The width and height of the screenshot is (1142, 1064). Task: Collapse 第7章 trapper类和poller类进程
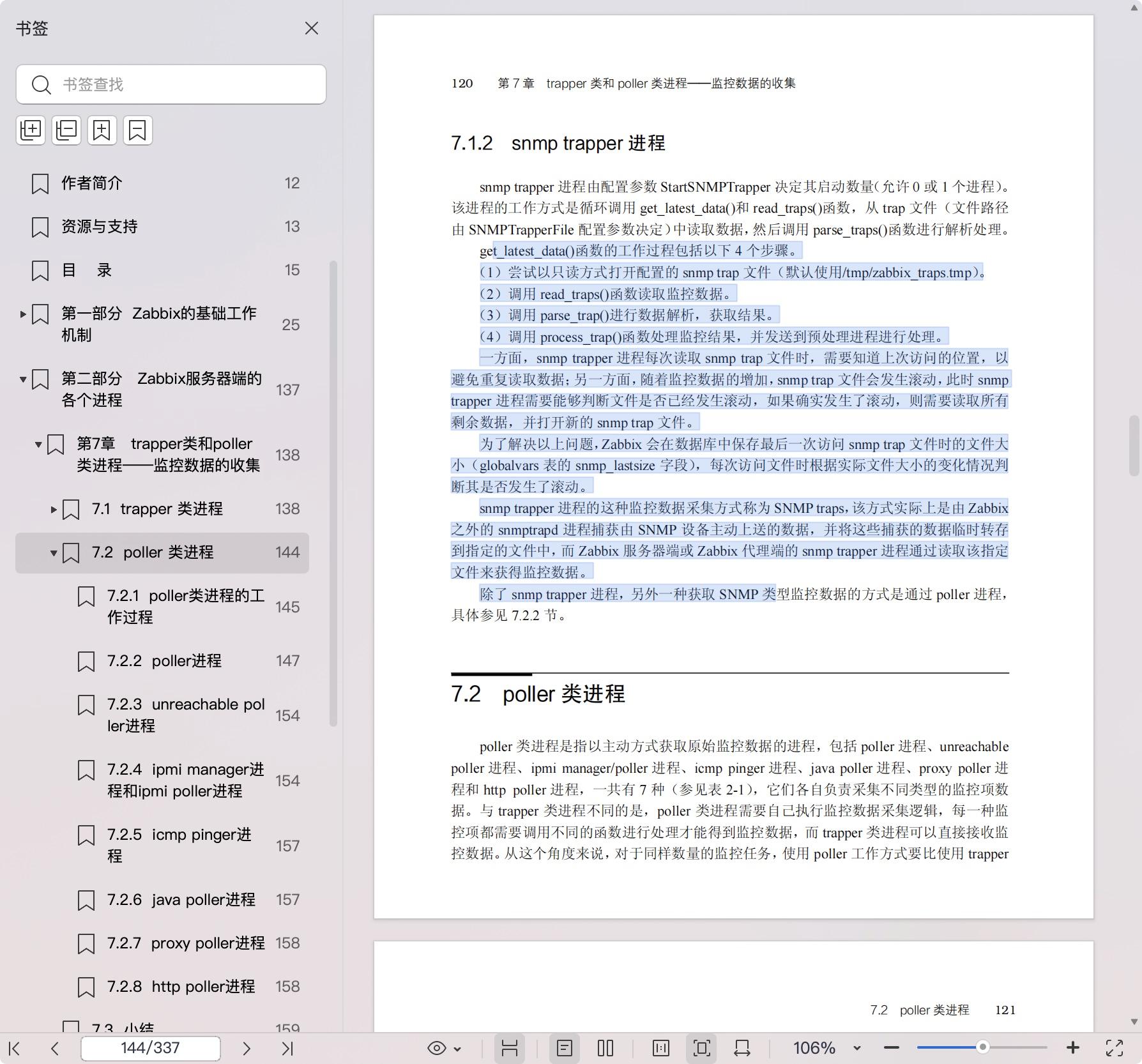38,445
